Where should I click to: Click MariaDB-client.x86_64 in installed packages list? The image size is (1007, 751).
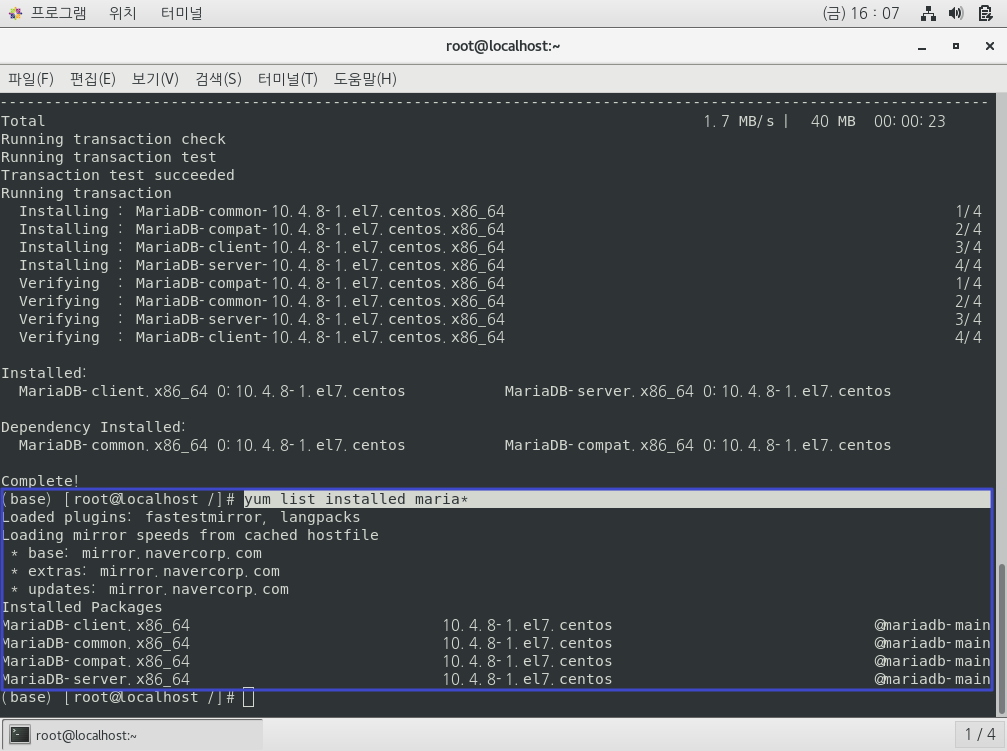click(x=96, y=625)
